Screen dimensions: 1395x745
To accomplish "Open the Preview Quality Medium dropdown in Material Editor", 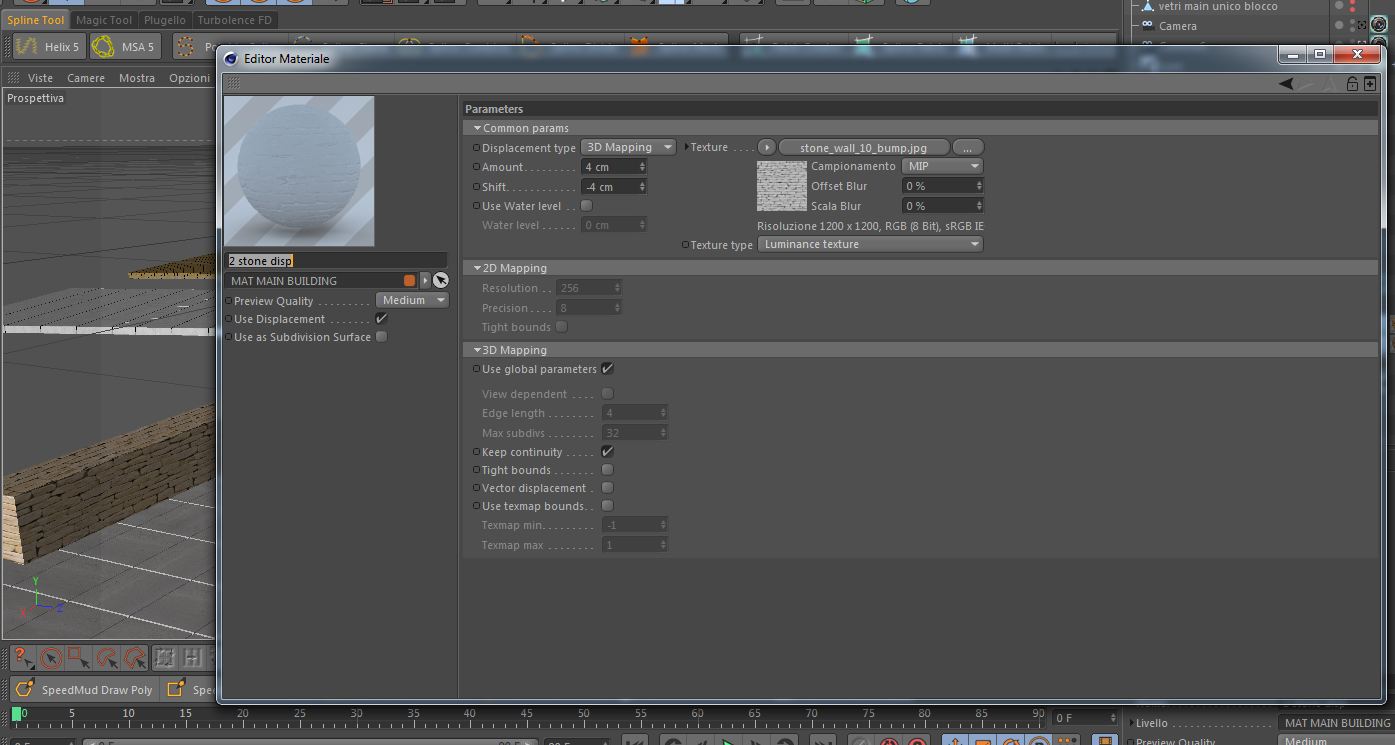I will 412,300.
